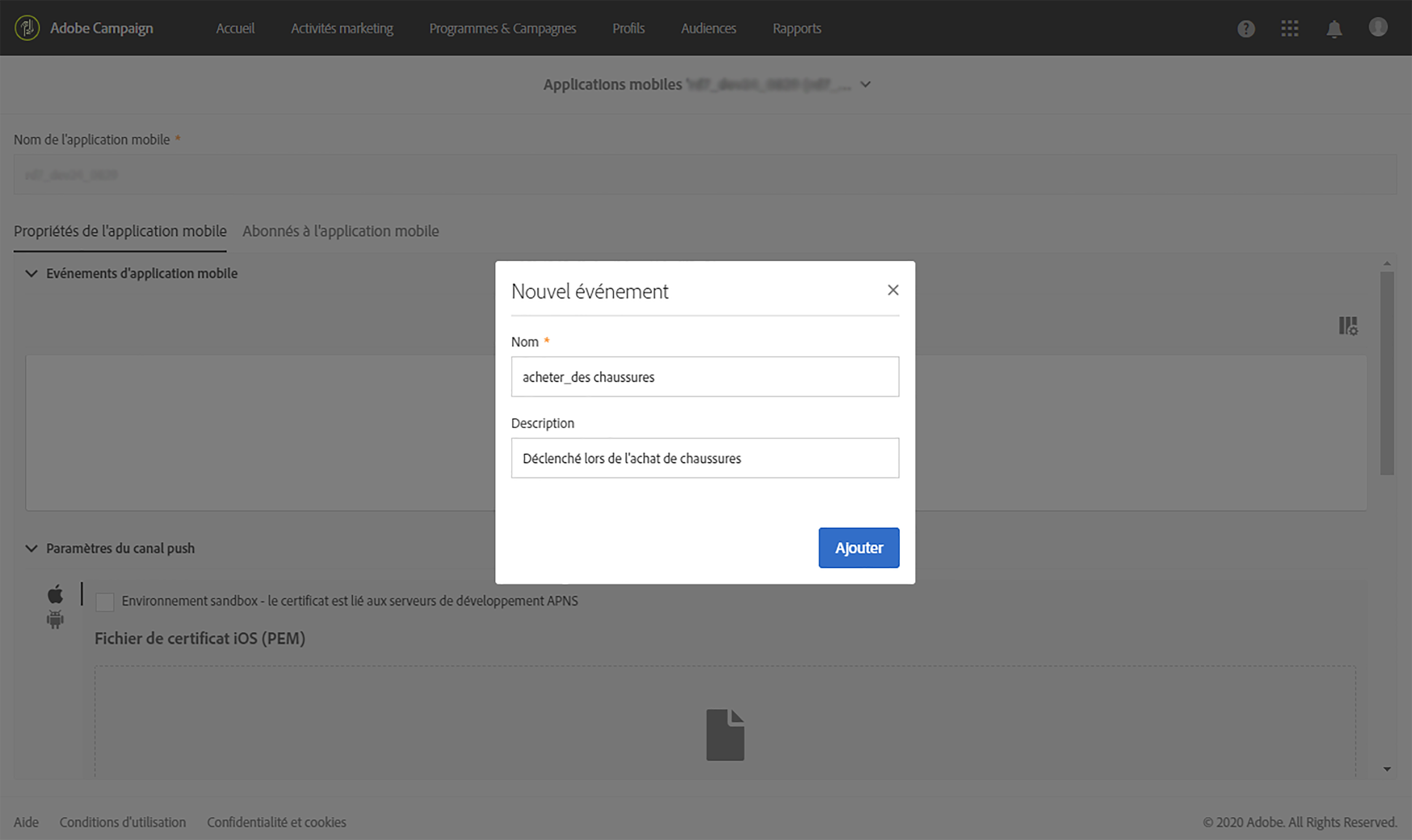Select the Apple iOS platform icon
The height and width of the screenshot is (840, 1412).
[x=56, y=595]
